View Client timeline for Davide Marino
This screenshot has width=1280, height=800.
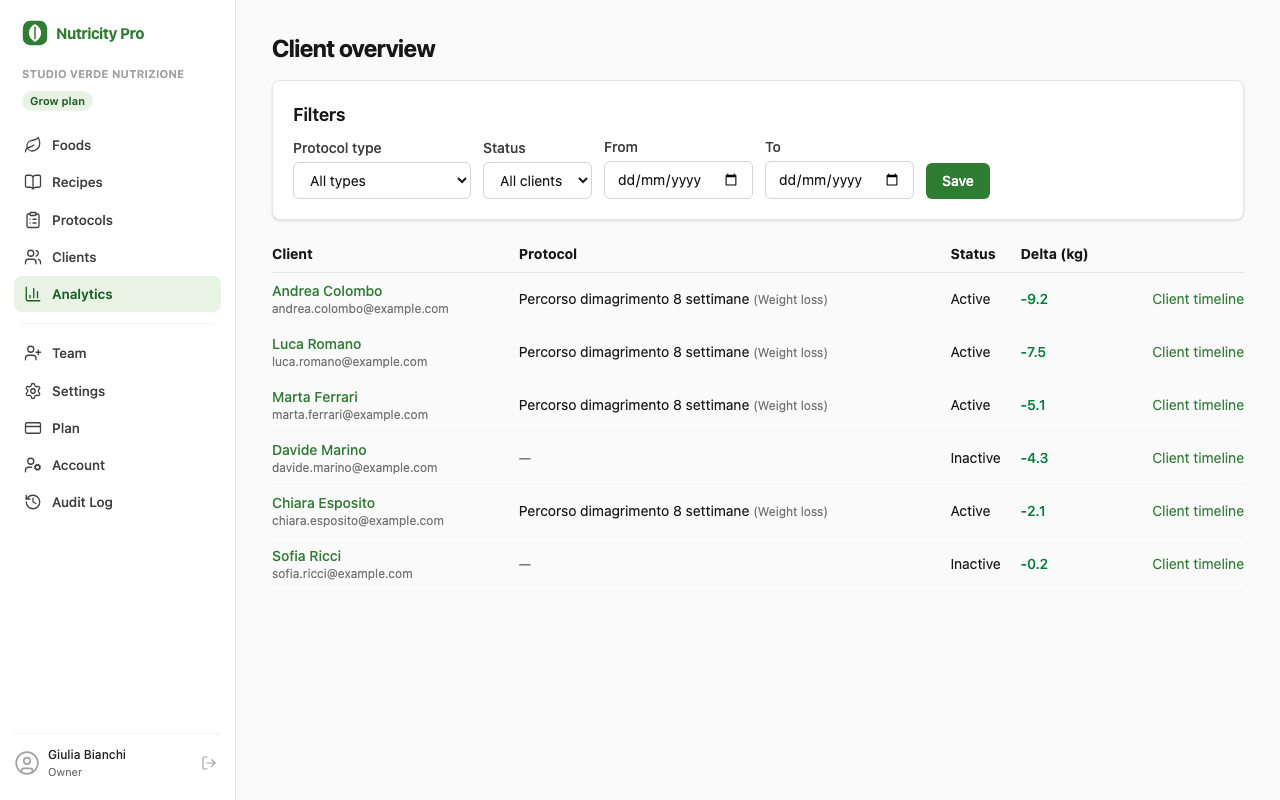tap(1198, 458)
